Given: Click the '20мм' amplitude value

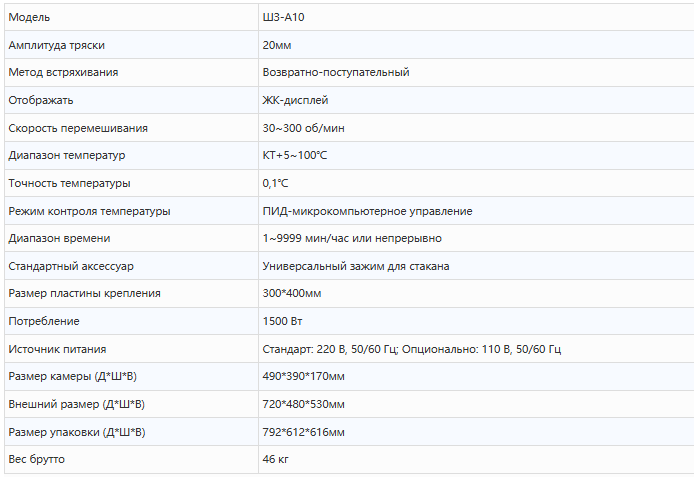Looking at the screenshot, I should click(x=277, y=45).
